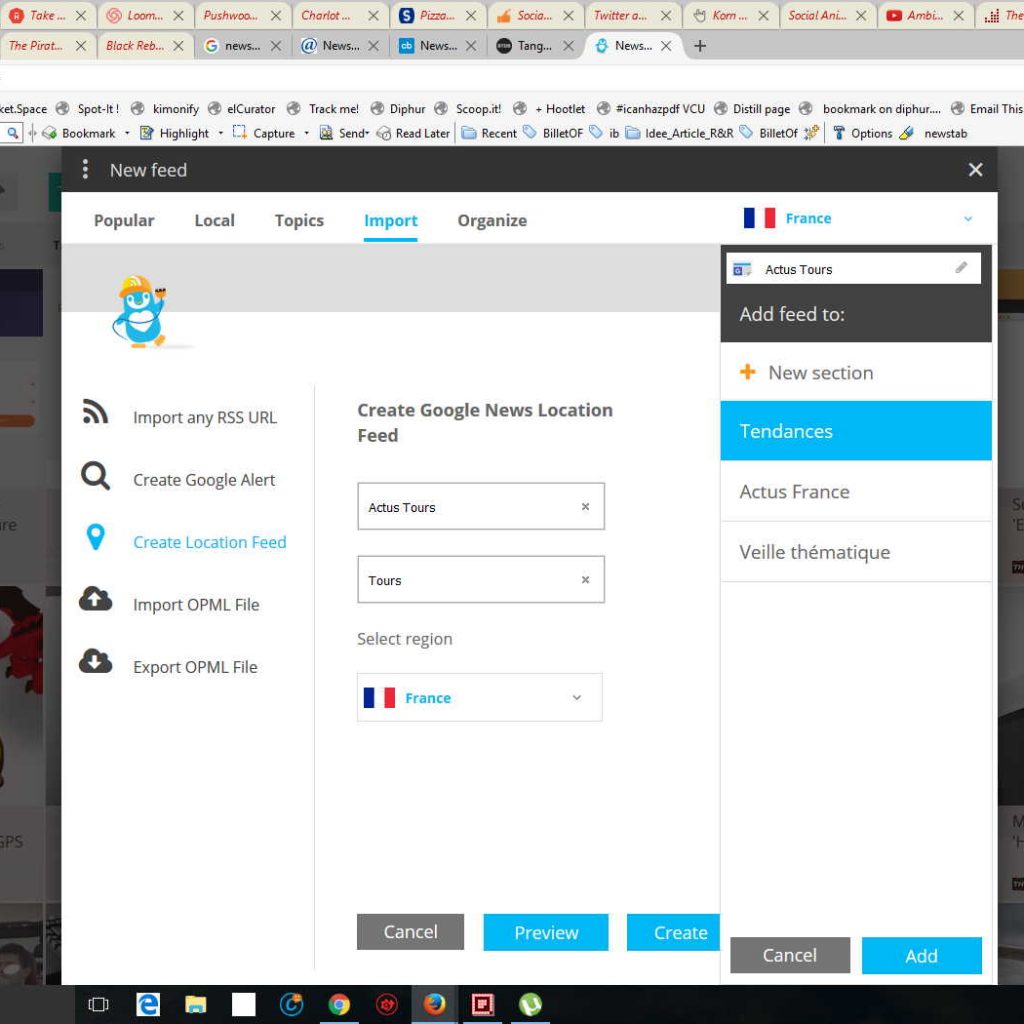This screenshot has height=1024, width=1024.
Task: Open a new browser tab
Action: pos(699,46)
